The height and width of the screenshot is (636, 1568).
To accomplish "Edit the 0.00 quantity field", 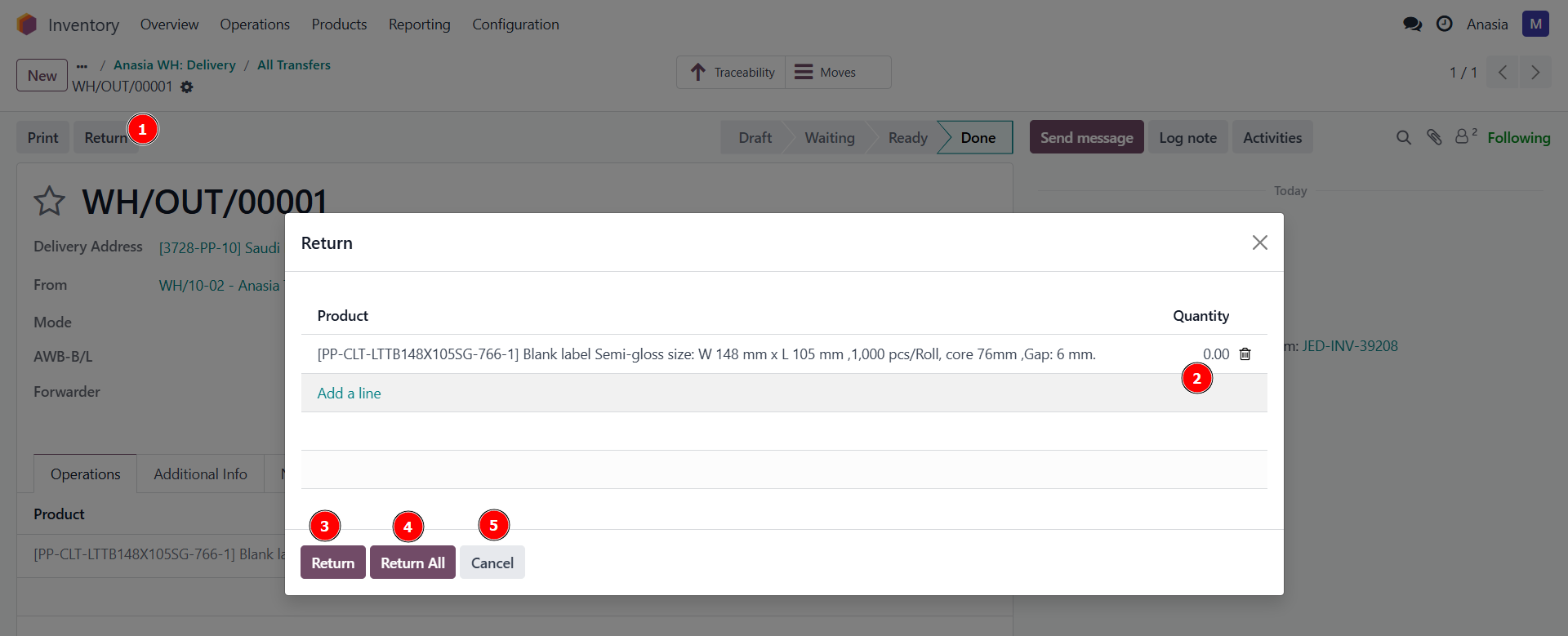I will tap(1214, 354).
